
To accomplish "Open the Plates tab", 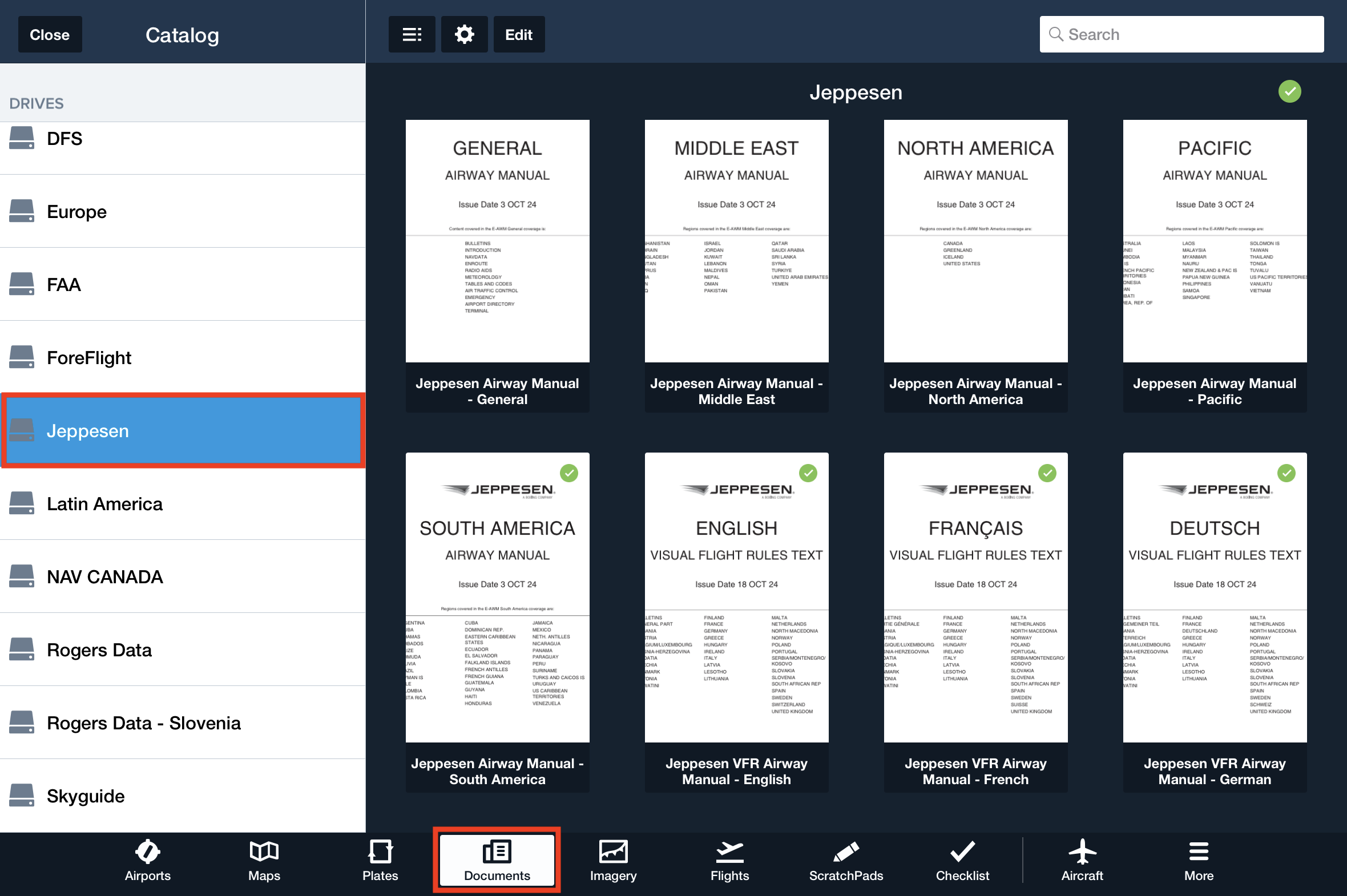I will (380, 861).
